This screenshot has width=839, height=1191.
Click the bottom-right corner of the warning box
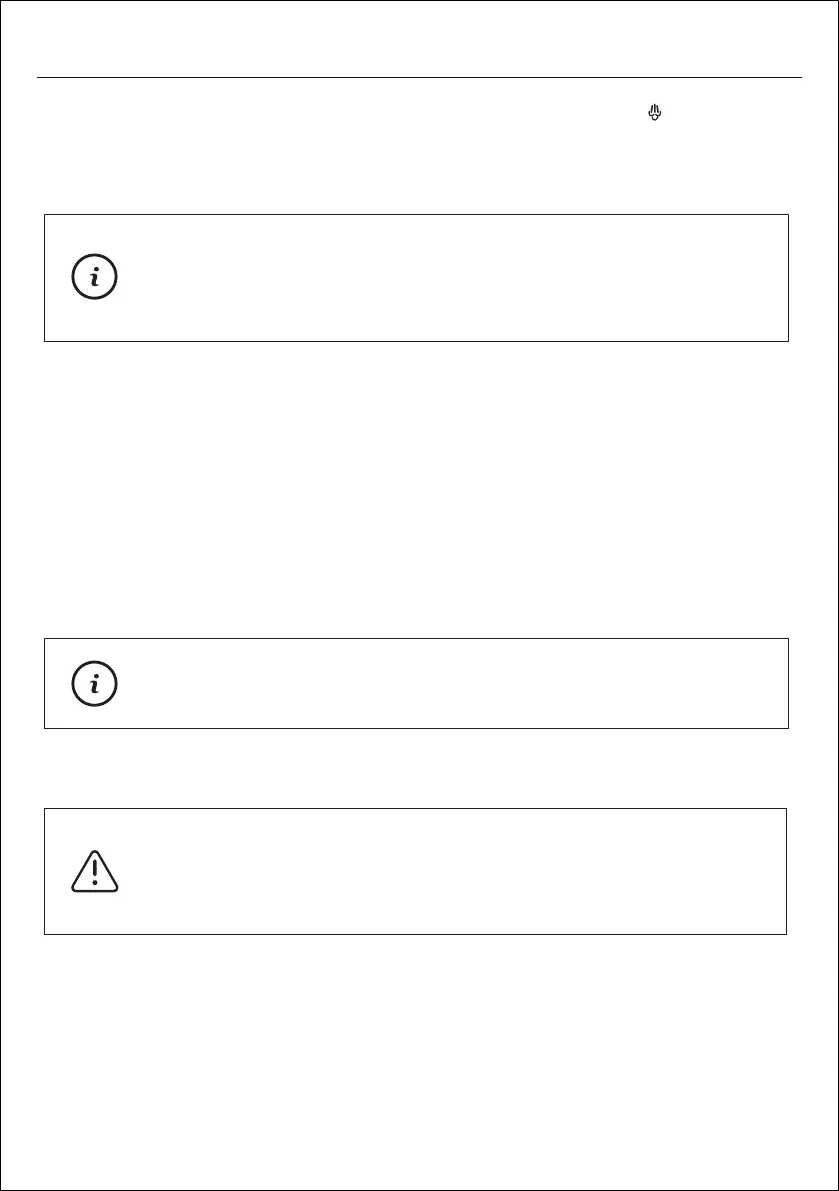tap(787, 934)
